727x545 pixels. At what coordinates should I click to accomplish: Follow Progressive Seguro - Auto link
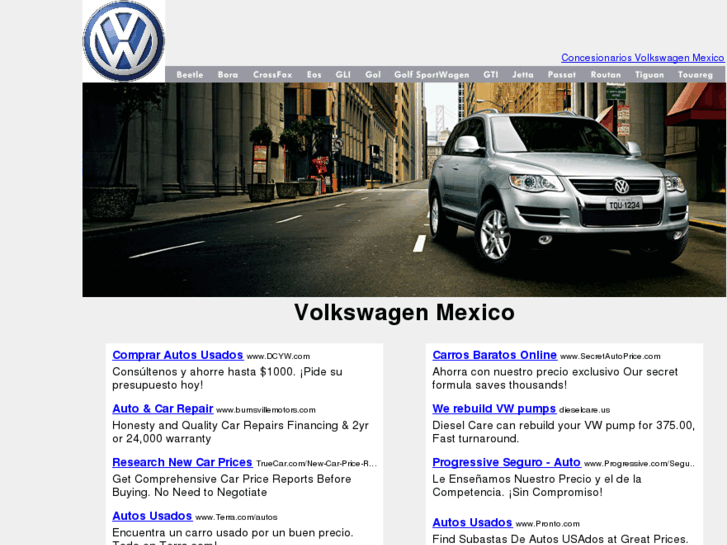506,462
